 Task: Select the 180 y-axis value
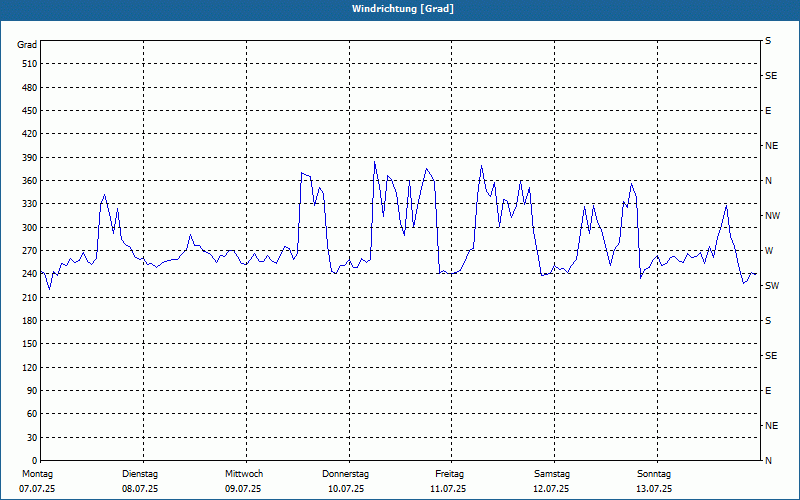point(30,320)
